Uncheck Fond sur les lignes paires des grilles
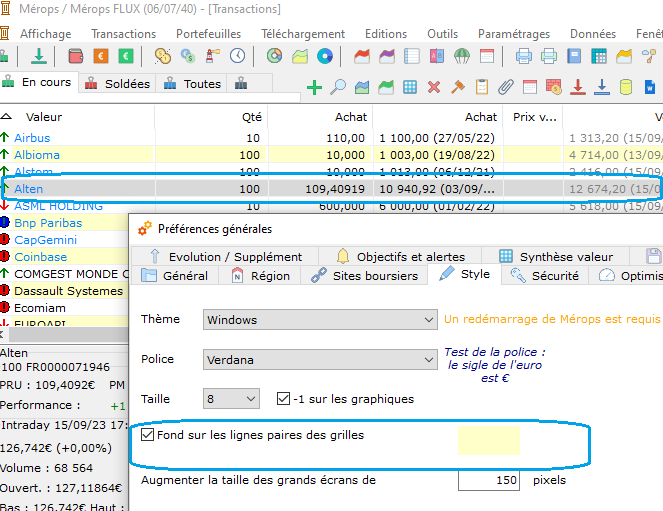 (148, 434)
